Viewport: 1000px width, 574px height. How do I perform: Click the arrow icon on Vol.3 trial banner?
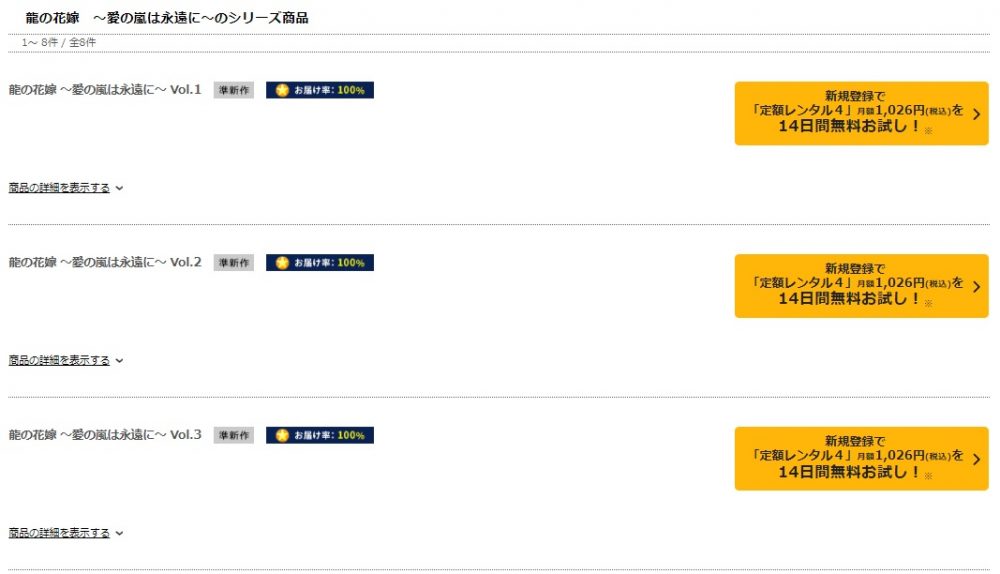976,459
